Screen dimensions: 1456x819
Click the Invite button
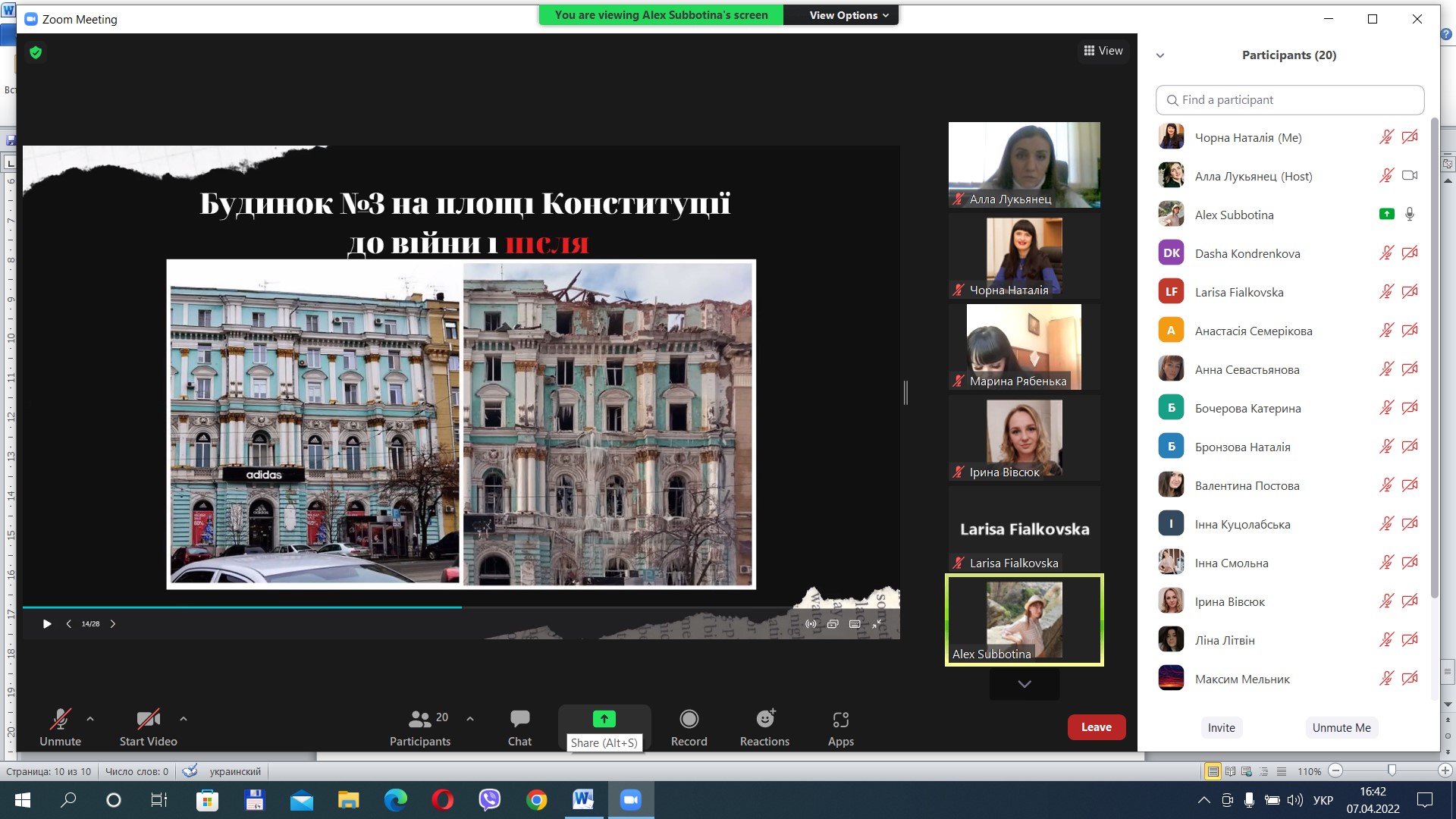point(1221,727)
